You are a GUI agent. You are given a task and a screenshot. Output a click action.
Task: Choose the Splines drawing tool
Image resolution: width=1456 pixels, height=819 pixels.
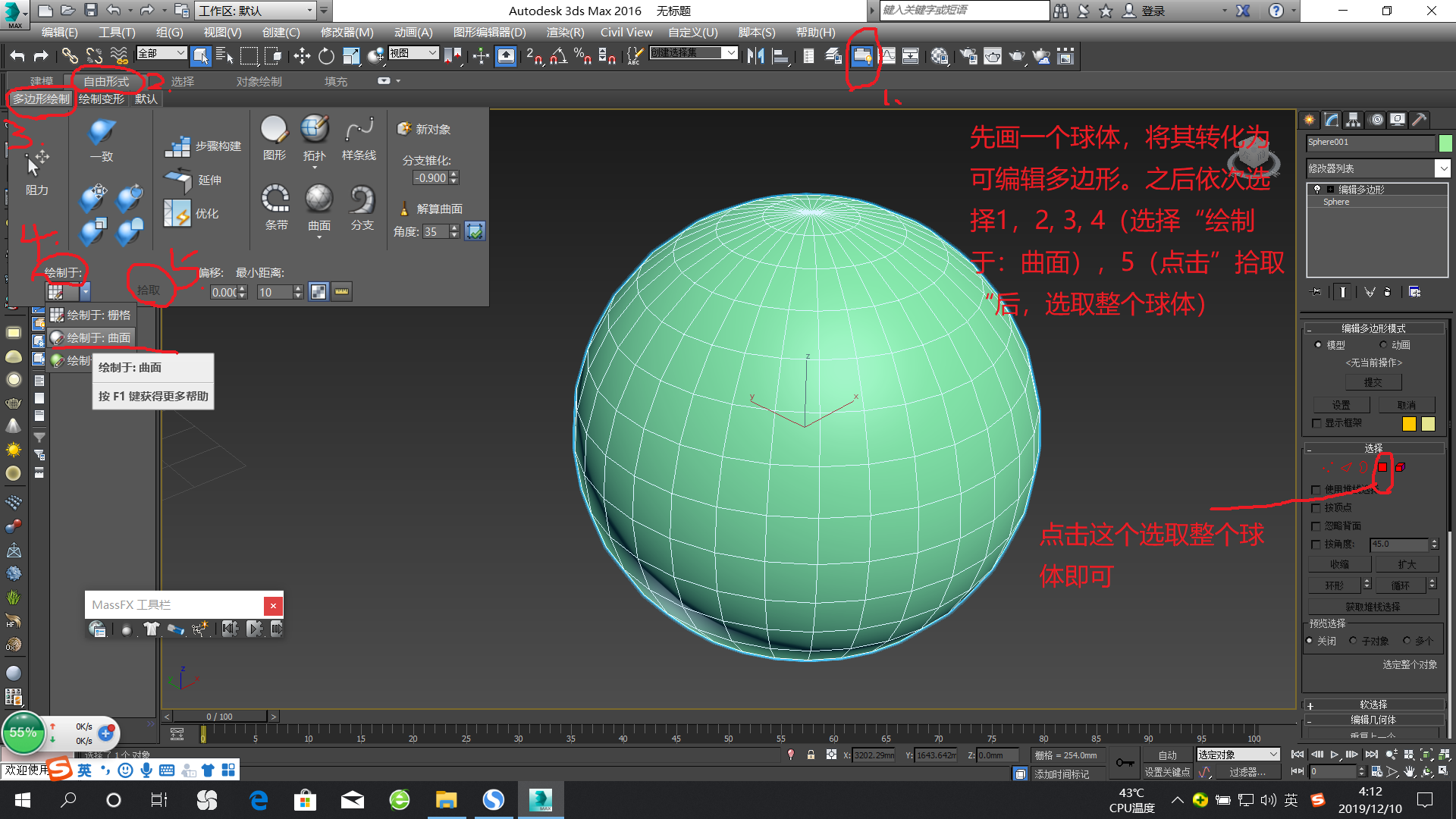coord(359,138)
